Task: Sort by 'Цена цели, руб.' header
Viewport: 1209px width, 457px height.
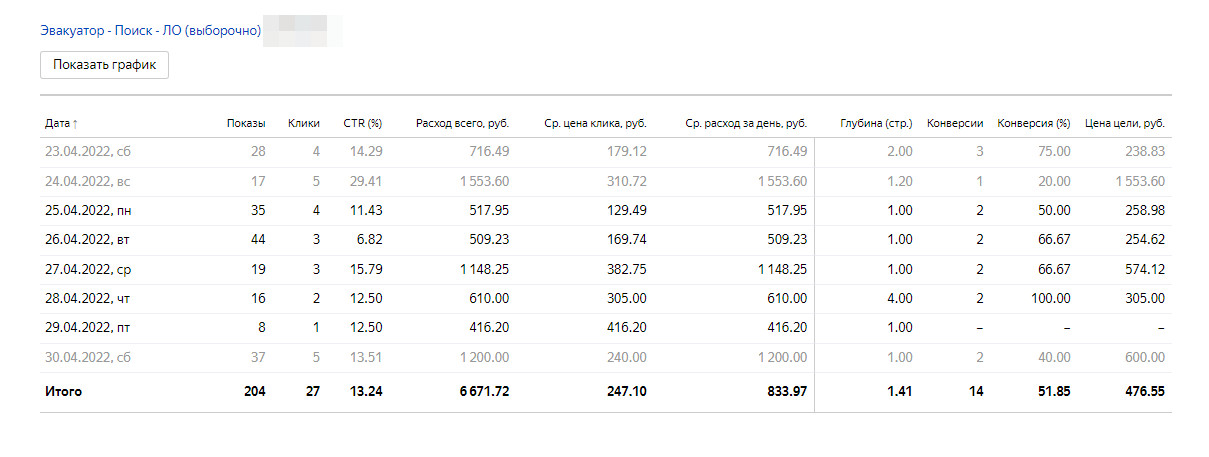Action: (x=1125, y=123)
